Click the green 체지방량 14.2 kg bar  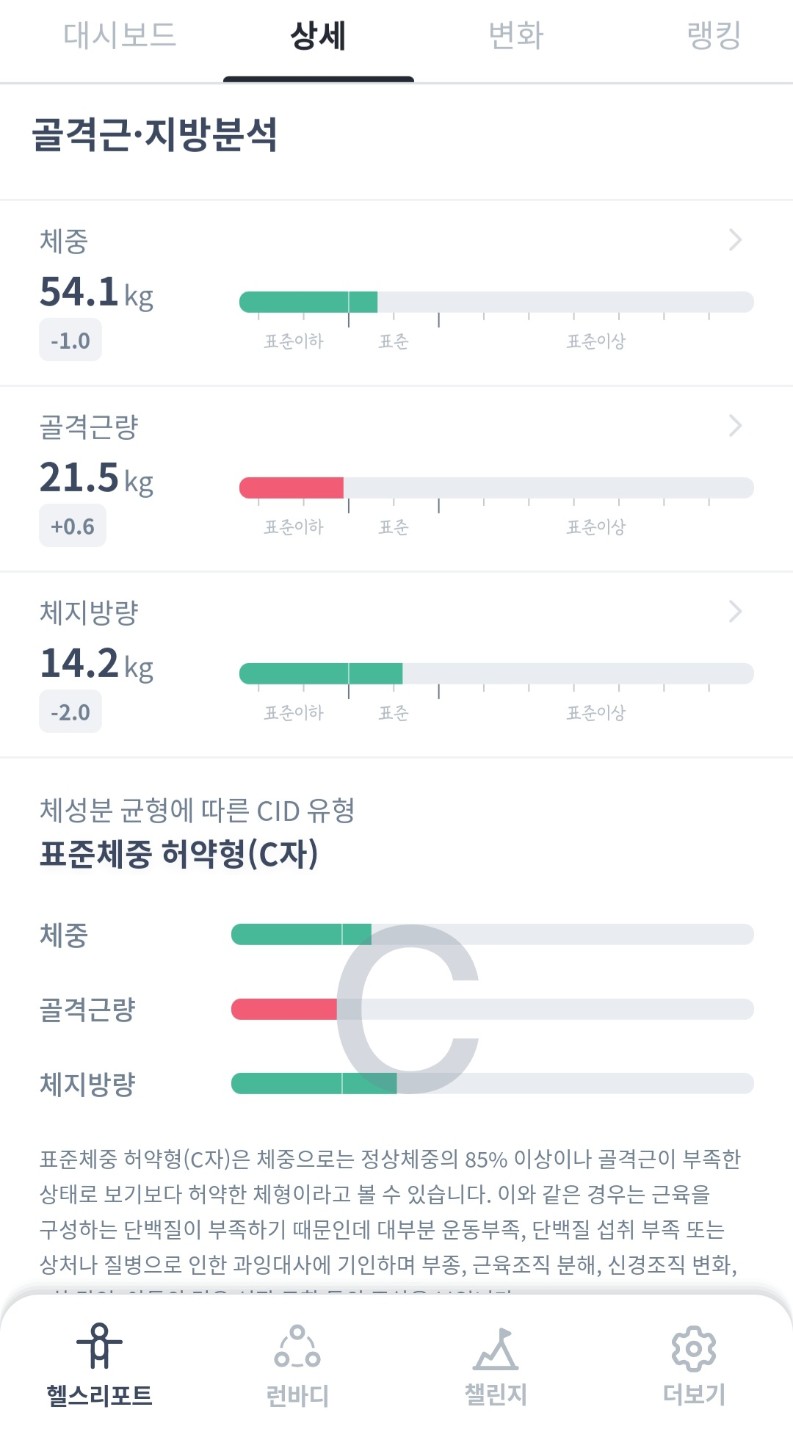(320, 674)
